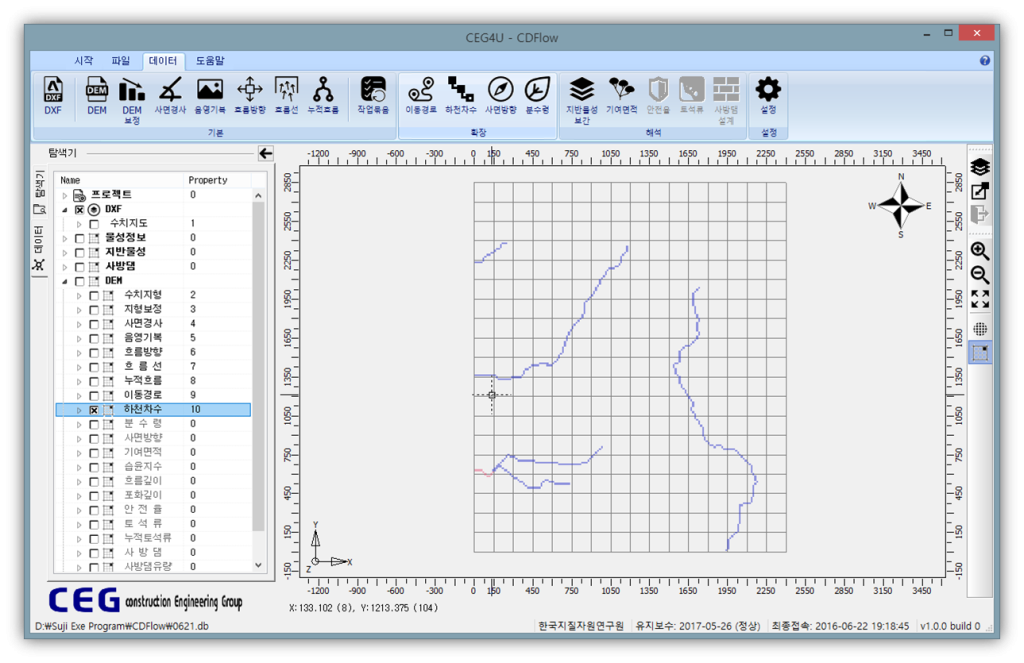
Task: Click the 흐름선 flow line icon
Action: pyautogui.click(x=286, y=96)
